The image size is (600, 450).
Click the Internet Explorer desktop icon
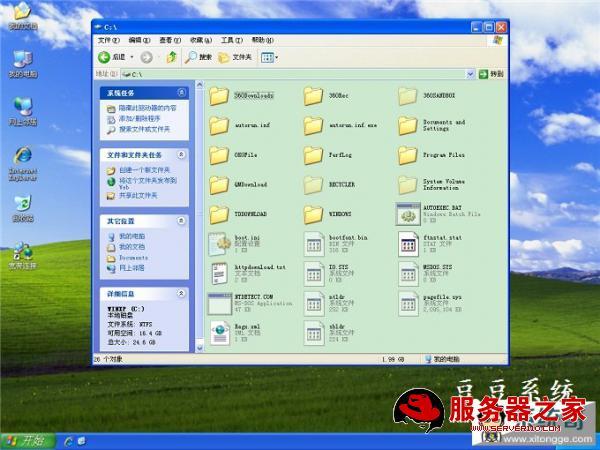[x=23, y=164]
